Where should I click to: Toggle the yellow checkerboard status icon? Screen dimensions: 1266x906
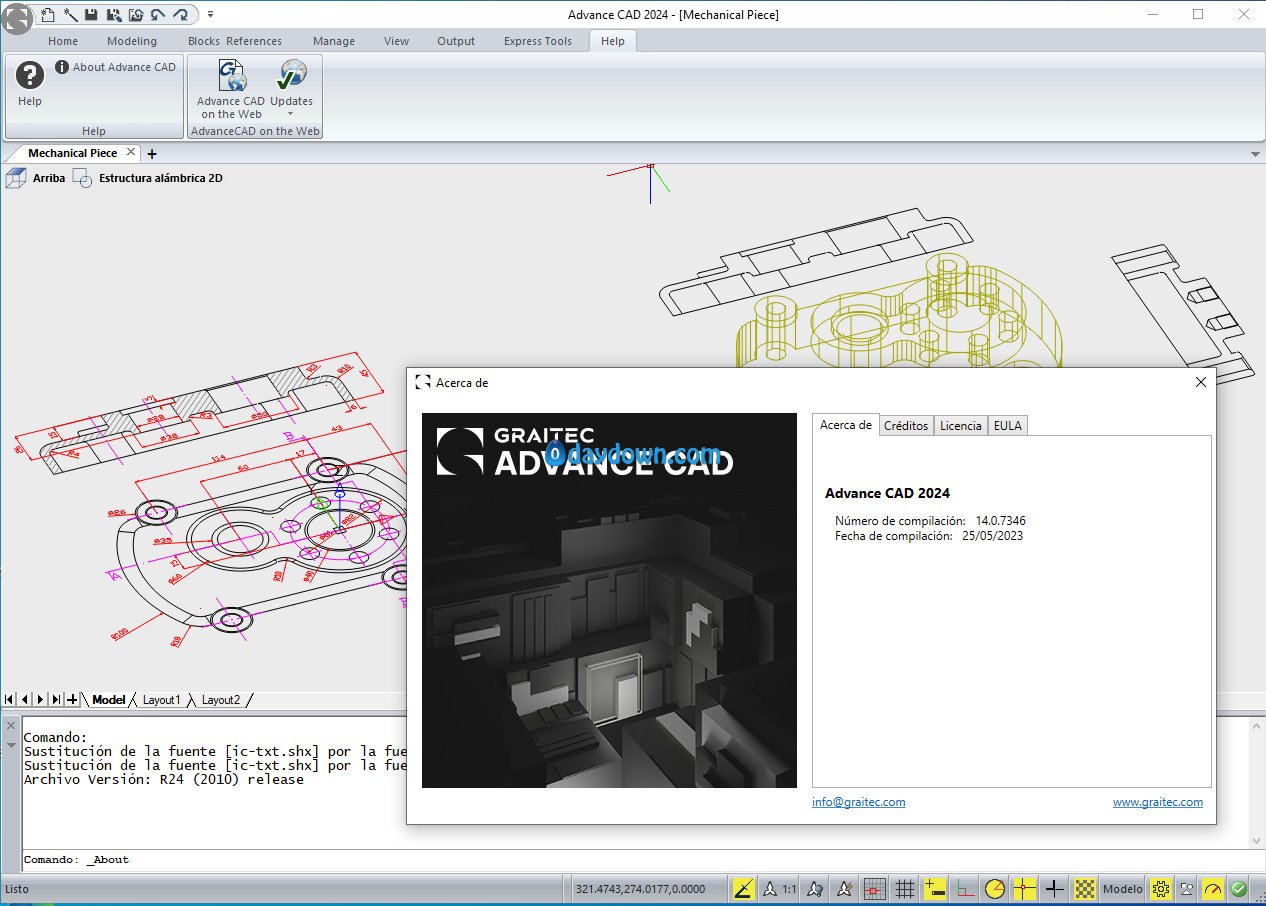1085,888
